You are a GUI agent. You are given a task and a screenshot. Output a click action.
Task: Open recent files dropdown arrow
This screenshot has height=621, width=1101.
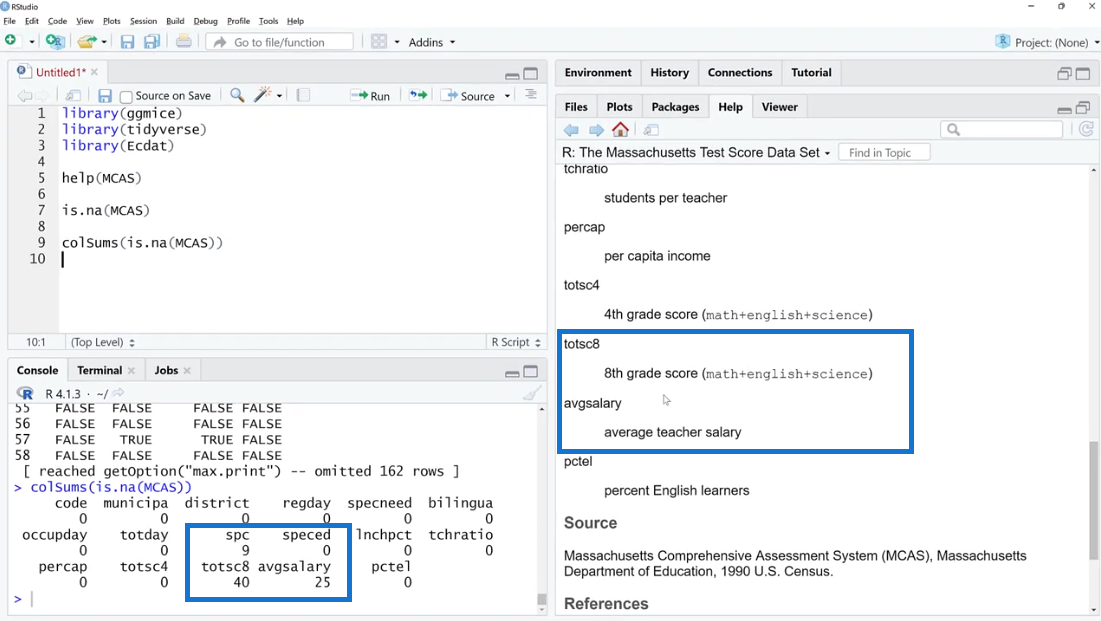(x=104, y=42)
